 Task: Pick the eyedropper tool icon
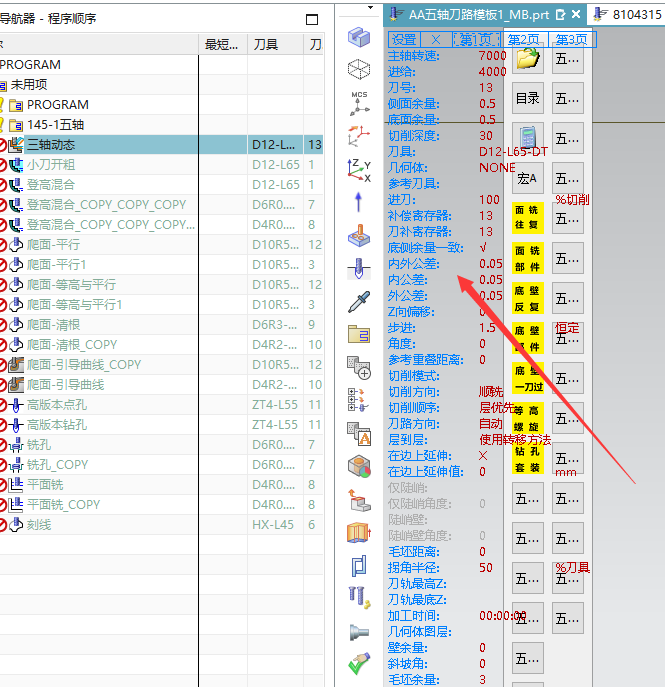[x=359, y=301]
